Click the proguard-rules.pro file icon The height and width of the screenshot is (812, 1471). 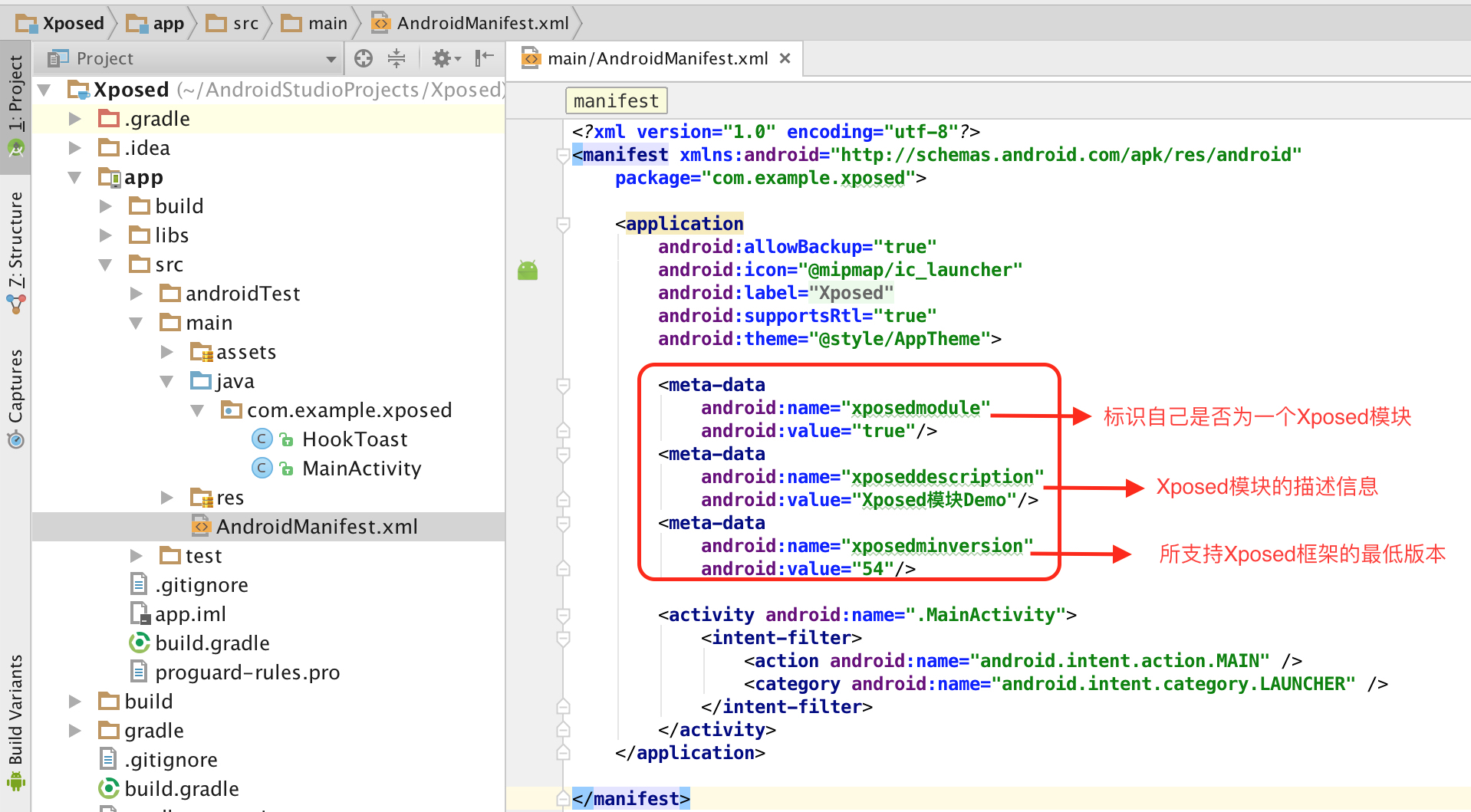(139, 672)
